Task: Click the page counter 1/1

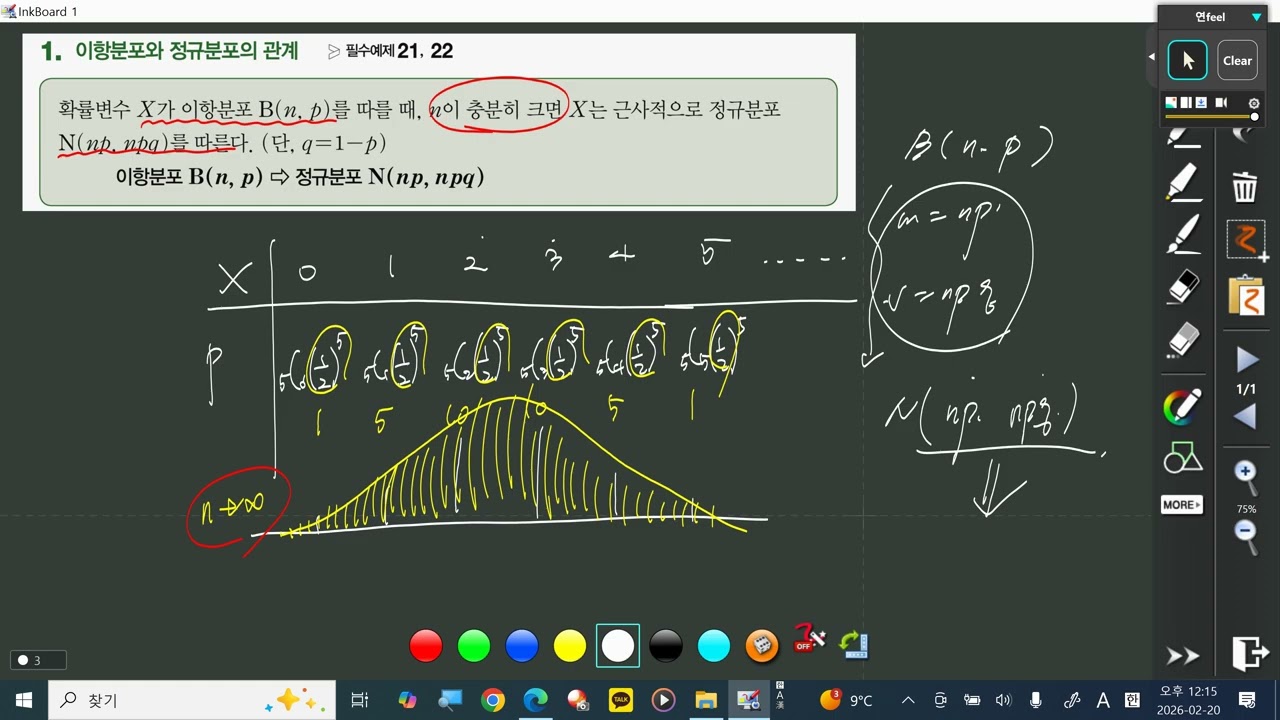Action: click(1246, 389)
